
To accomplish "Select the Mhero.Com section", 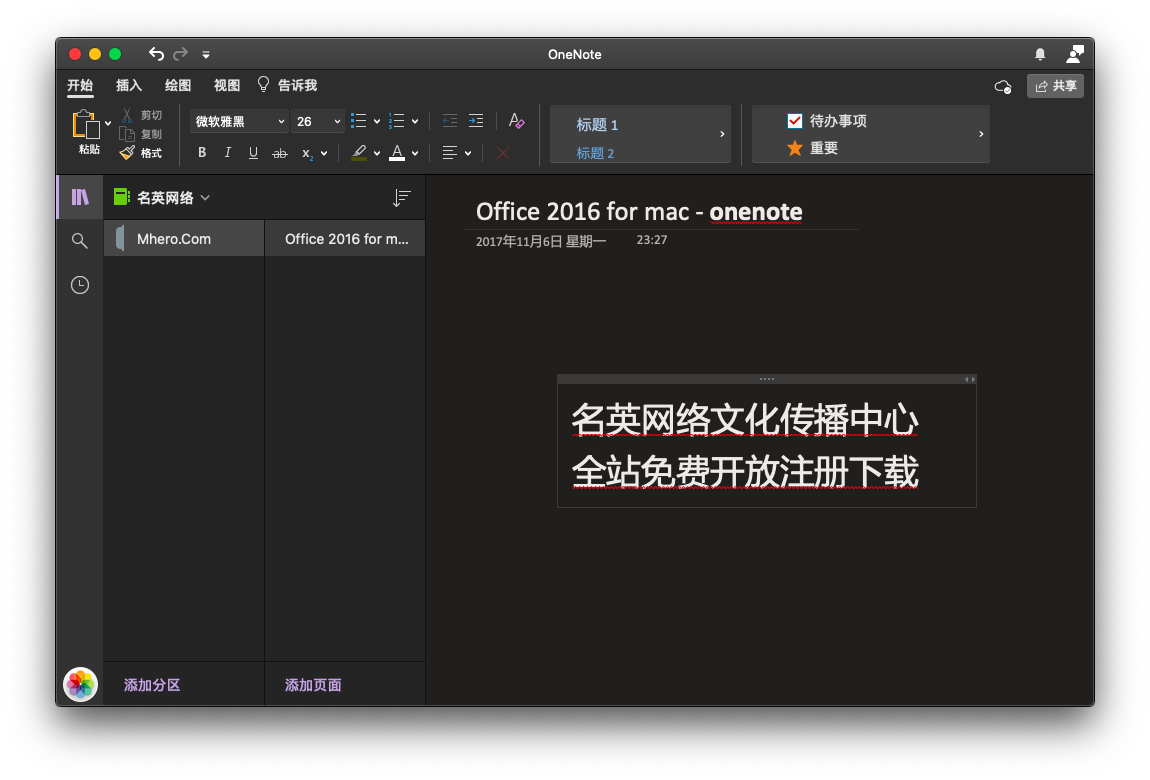I will point(184,238).
